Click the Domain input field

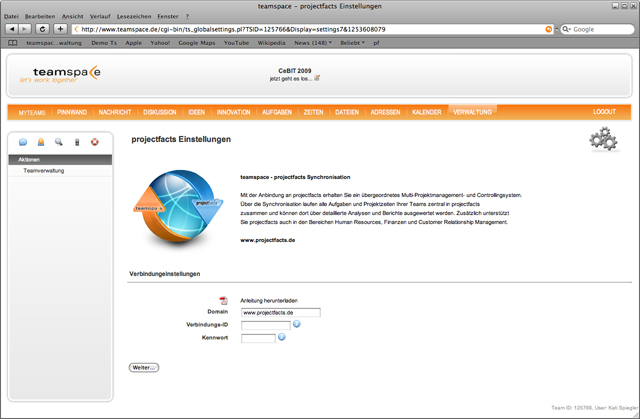281,313
